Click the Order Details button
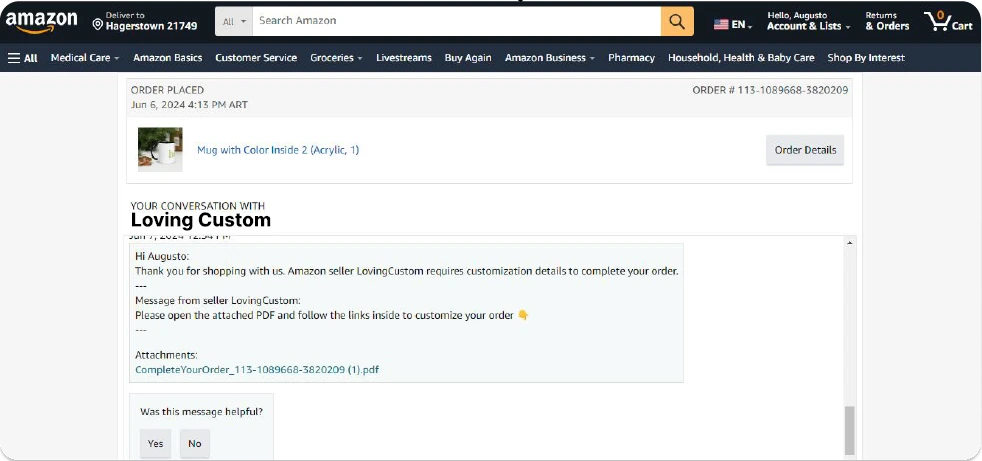 pos(805,150)
